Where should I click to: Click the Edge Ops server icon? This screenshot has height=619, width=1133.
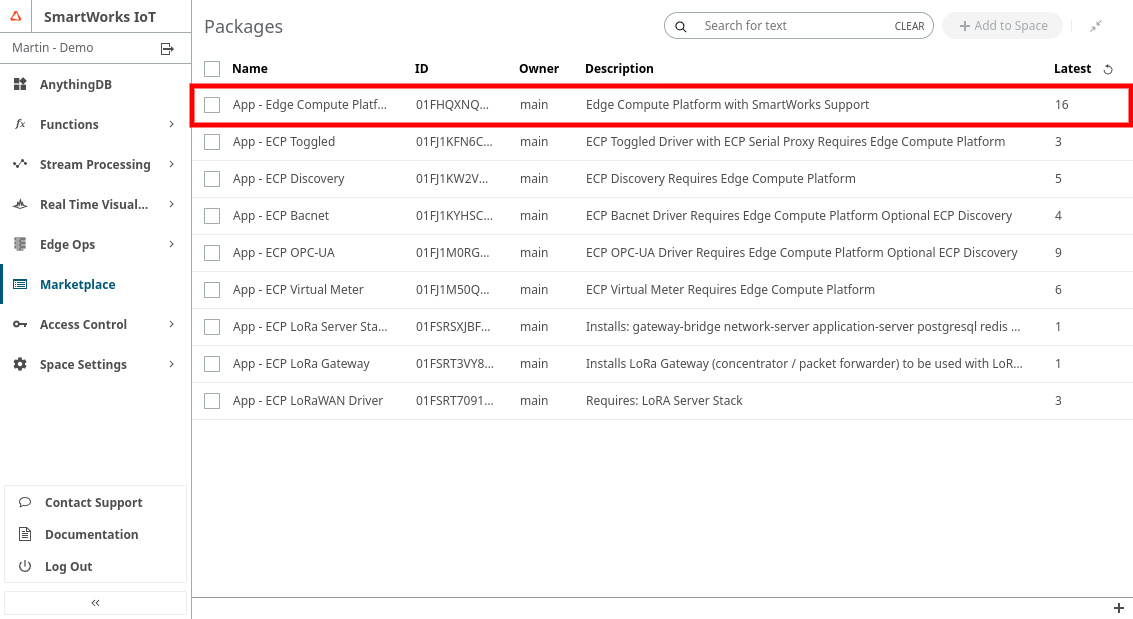(20, 244)
